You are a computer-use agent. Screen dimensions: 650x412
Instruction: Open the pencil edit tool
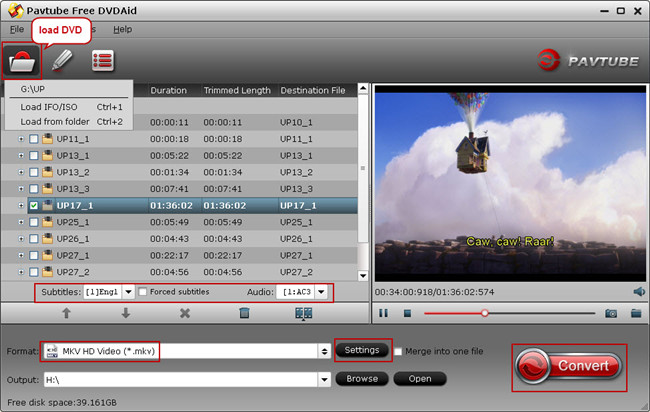[62, 61]
